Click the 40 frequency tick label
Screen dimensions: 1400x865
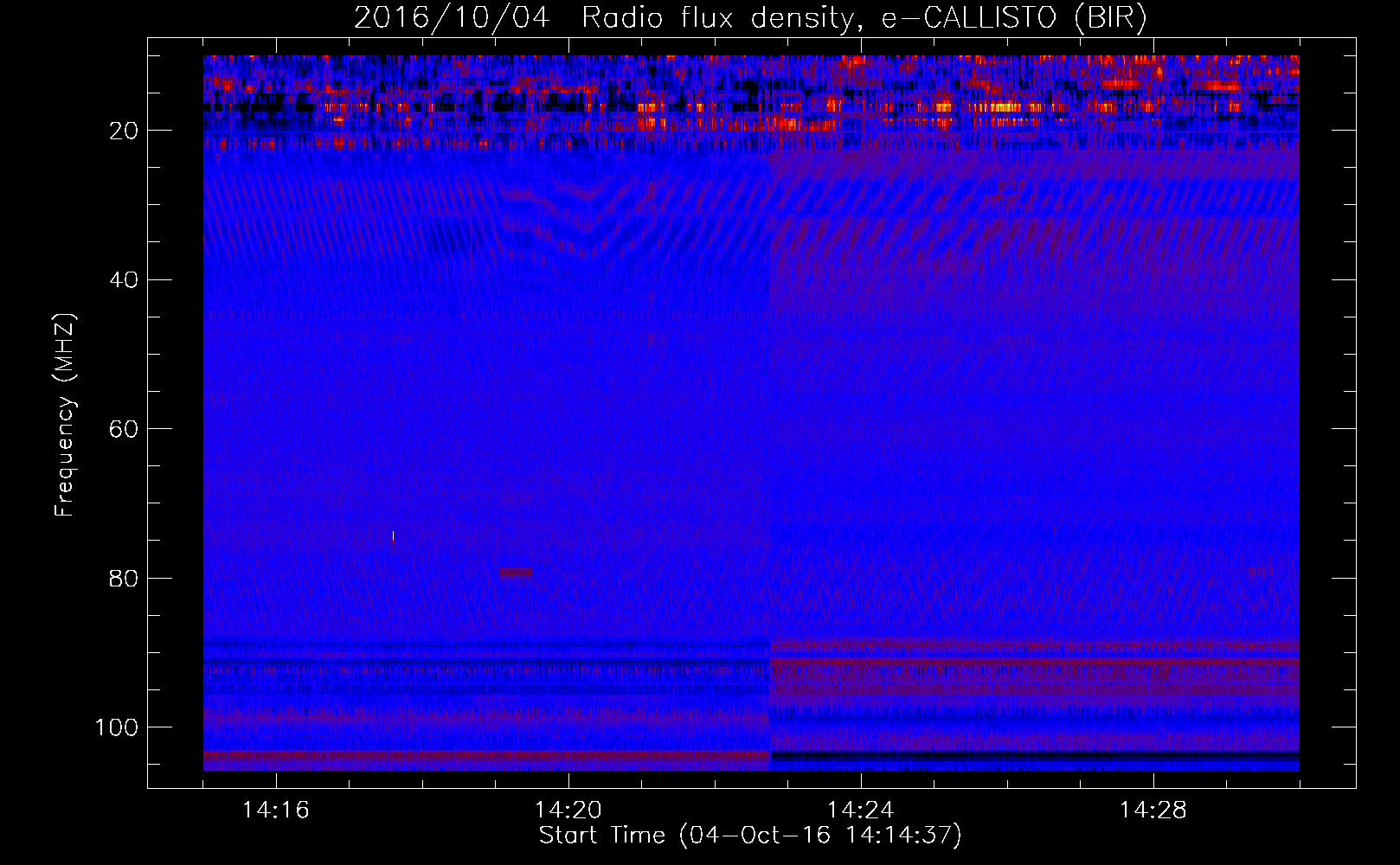click(124, 280)
